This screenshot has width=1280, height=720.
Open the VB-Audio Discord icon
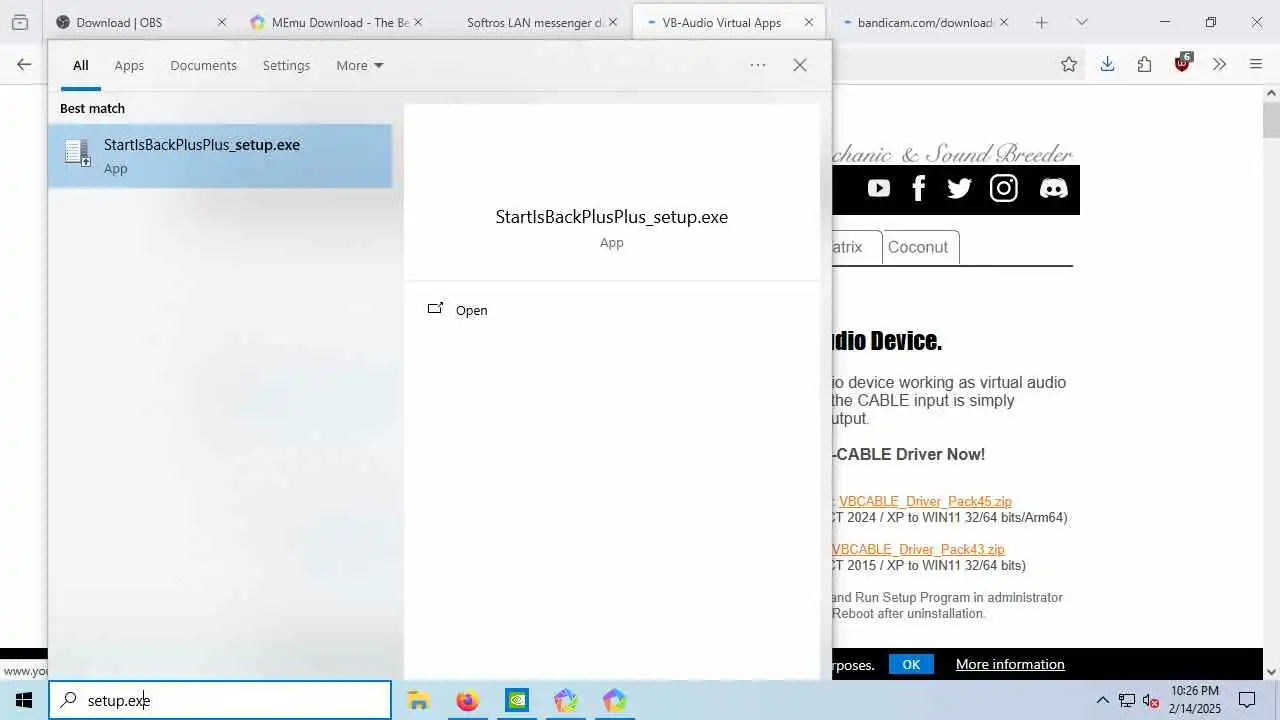coord(1054,188)
